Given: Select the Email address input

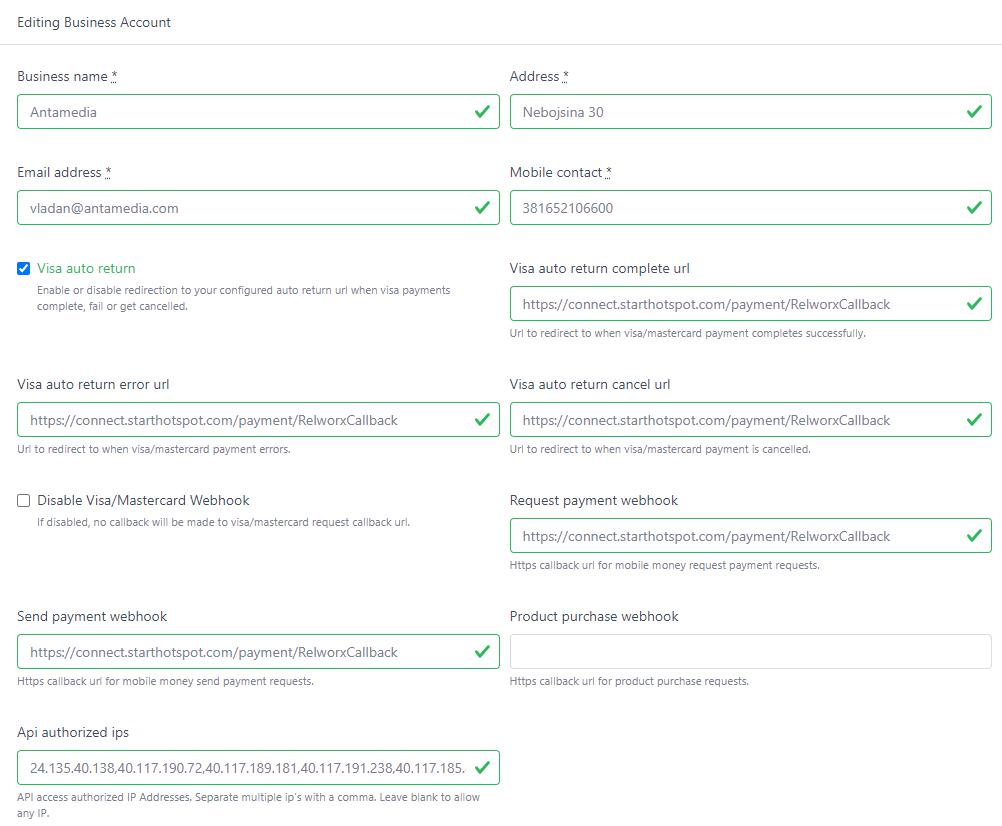Looking at the screenshot, I should click(x=240, y=208).
